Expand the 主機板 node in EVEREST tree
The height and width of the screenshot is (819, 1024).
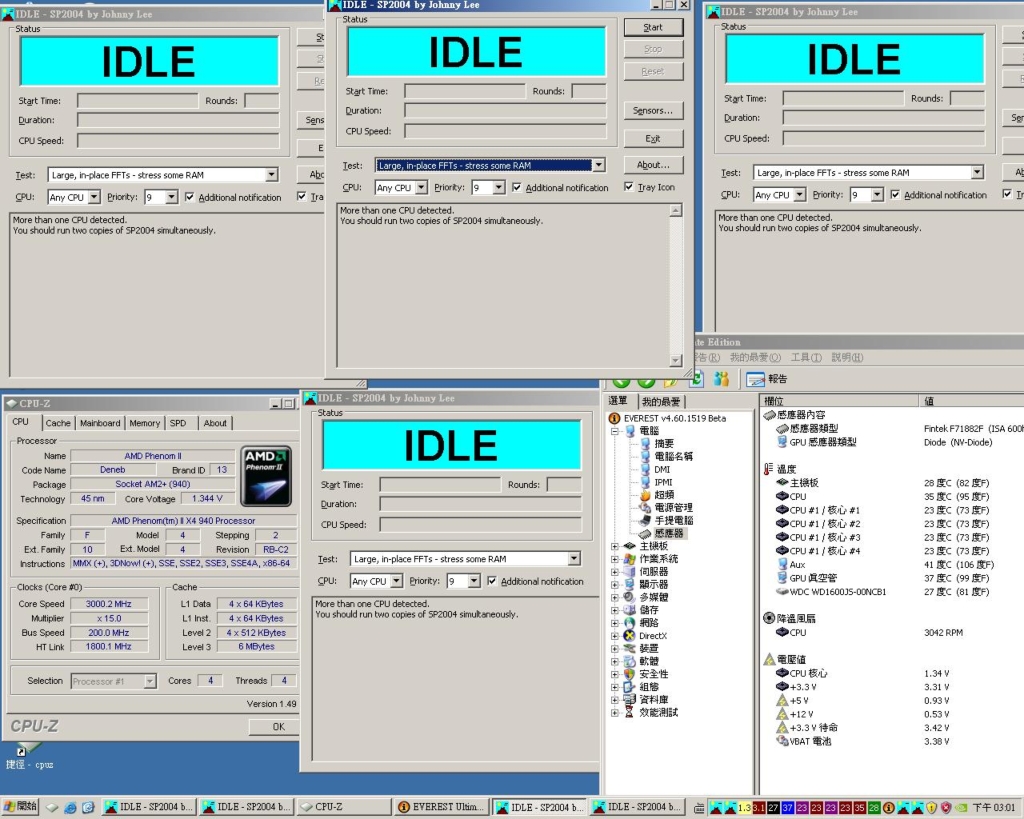[x=615, y=546]
